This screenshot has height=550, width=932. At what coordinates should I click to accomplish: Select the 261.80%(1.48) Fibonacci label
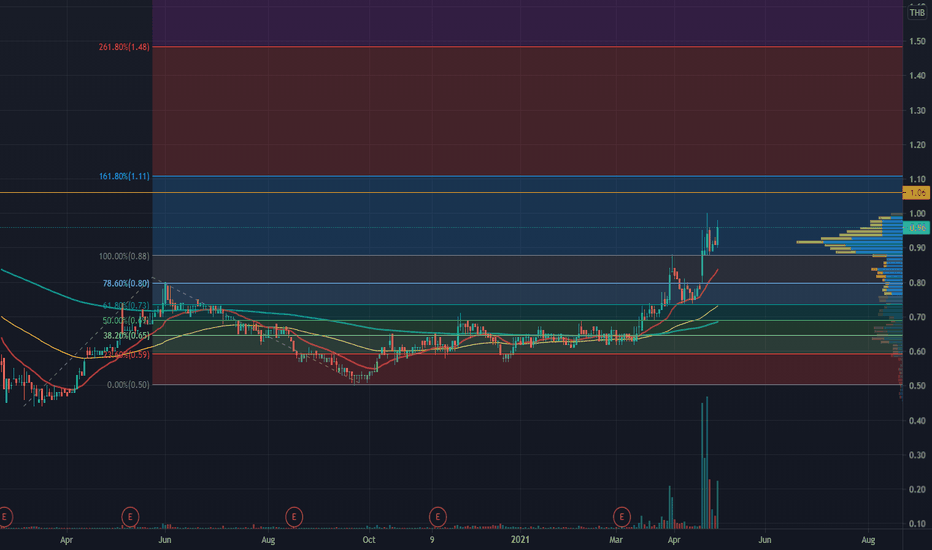click(x=124, y=47)
